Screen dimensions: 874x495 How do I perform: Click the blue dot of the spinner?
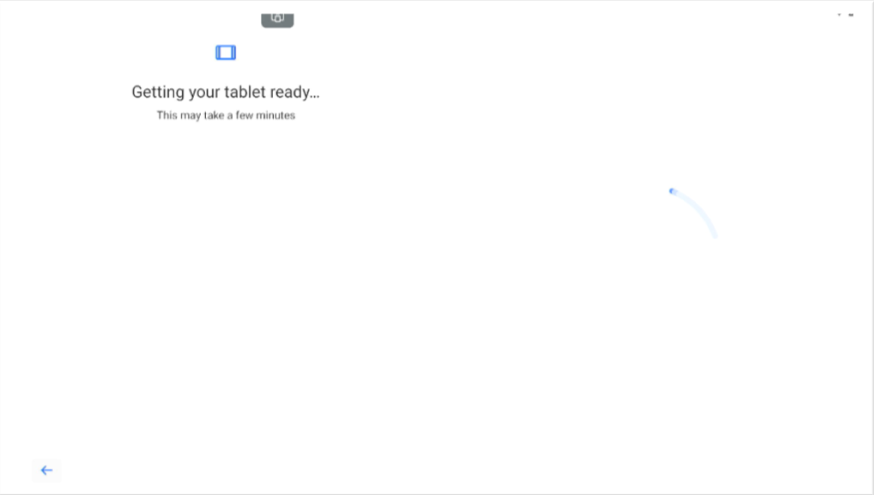672,191
